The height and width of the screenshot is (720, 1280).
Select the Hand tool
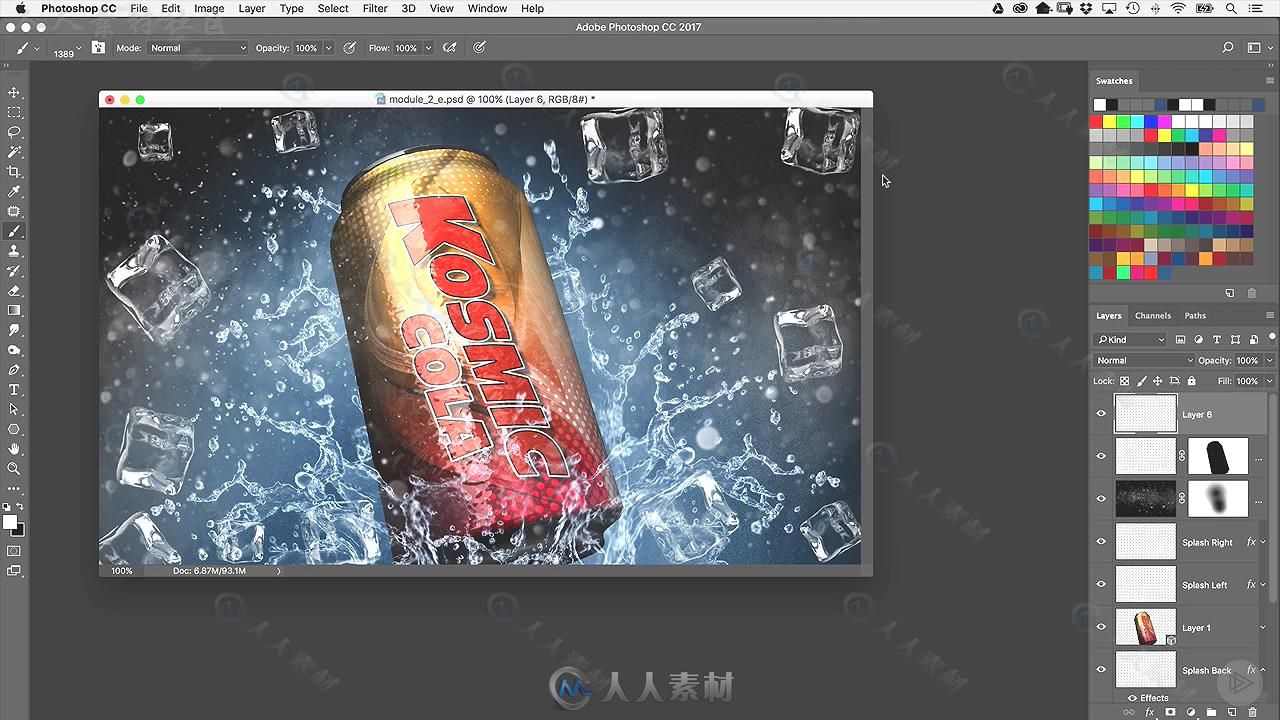[x=14, y=449]
